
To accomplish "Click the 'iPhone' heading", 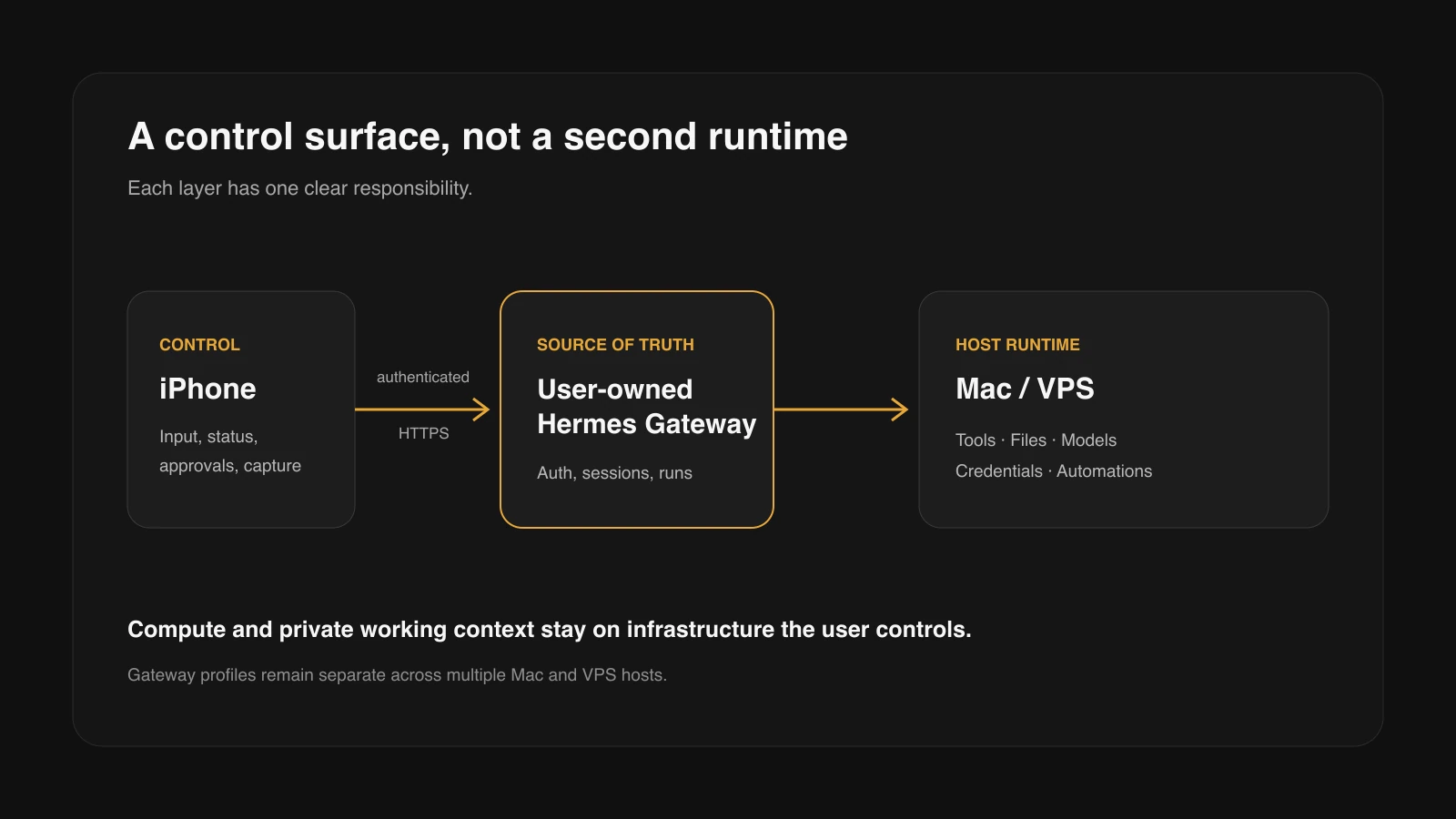I will 207,389.
